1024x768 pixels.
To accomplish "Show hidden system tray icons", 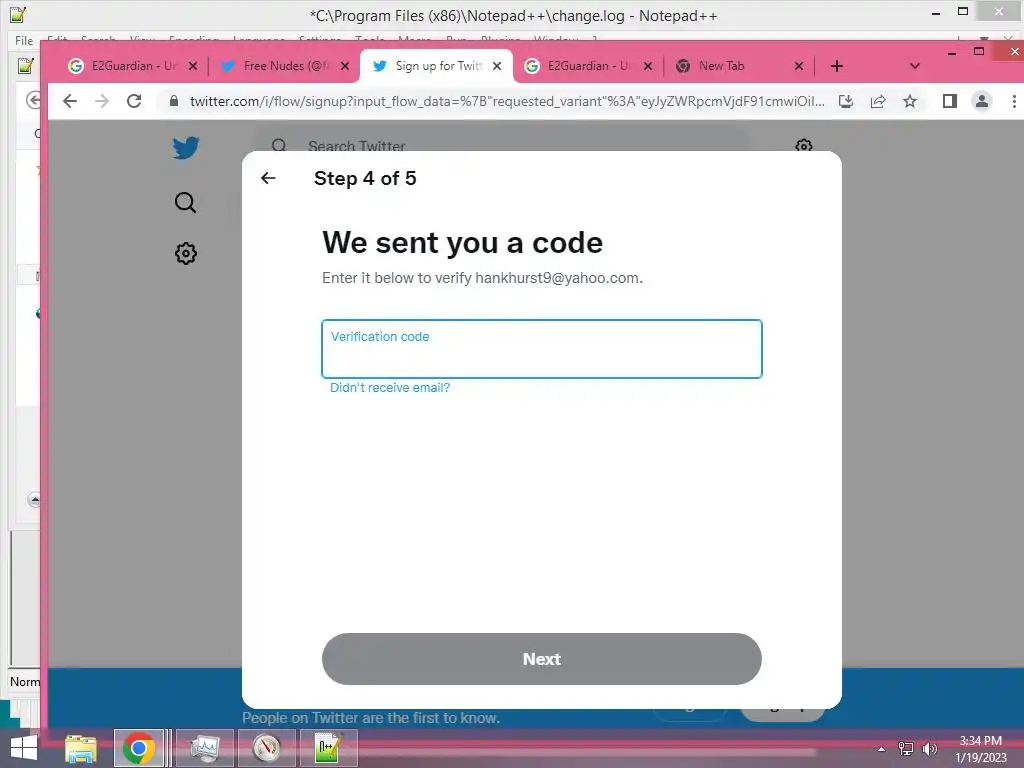I will 882,750.
